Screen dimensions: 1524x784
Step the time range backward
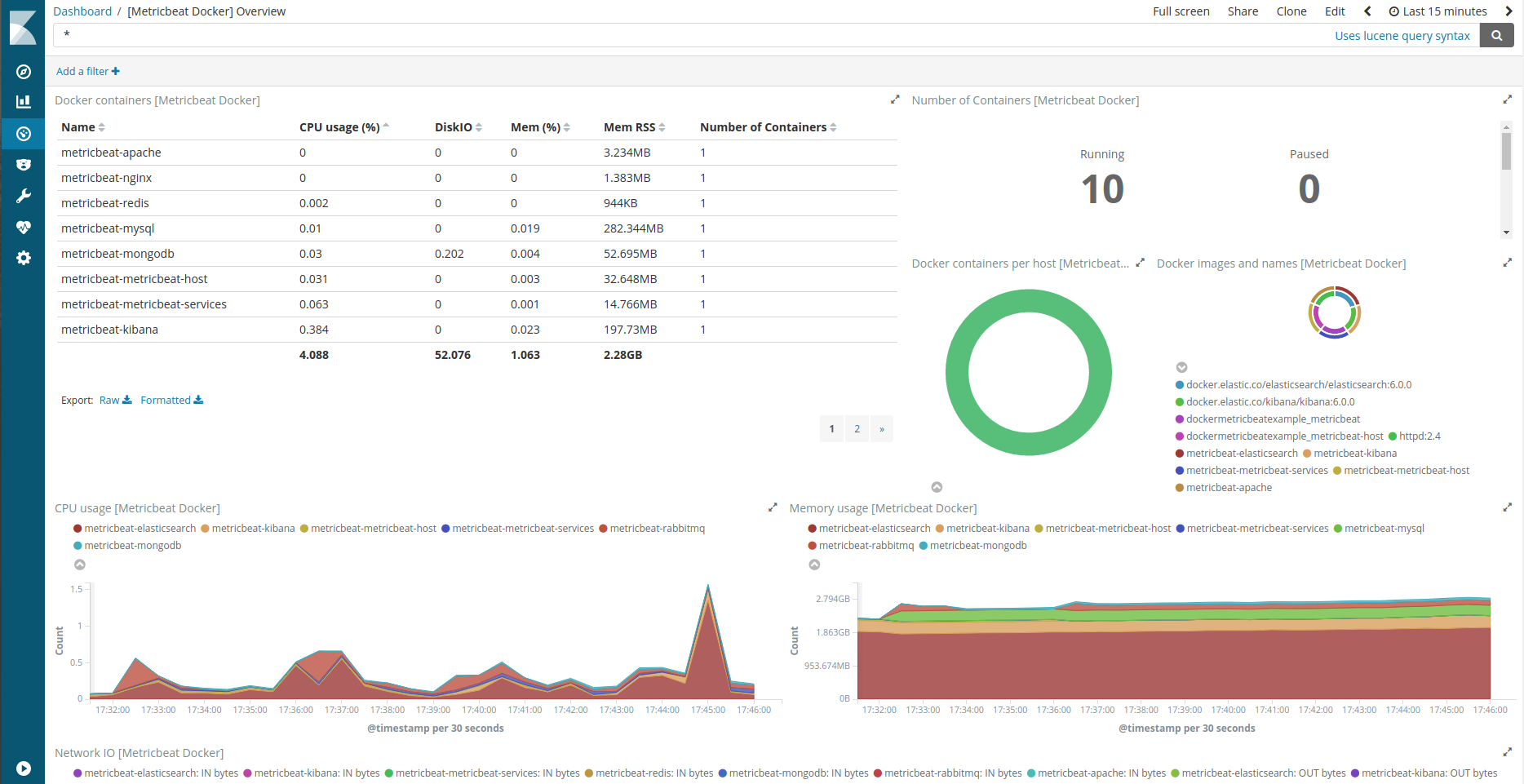point(1367,11)
